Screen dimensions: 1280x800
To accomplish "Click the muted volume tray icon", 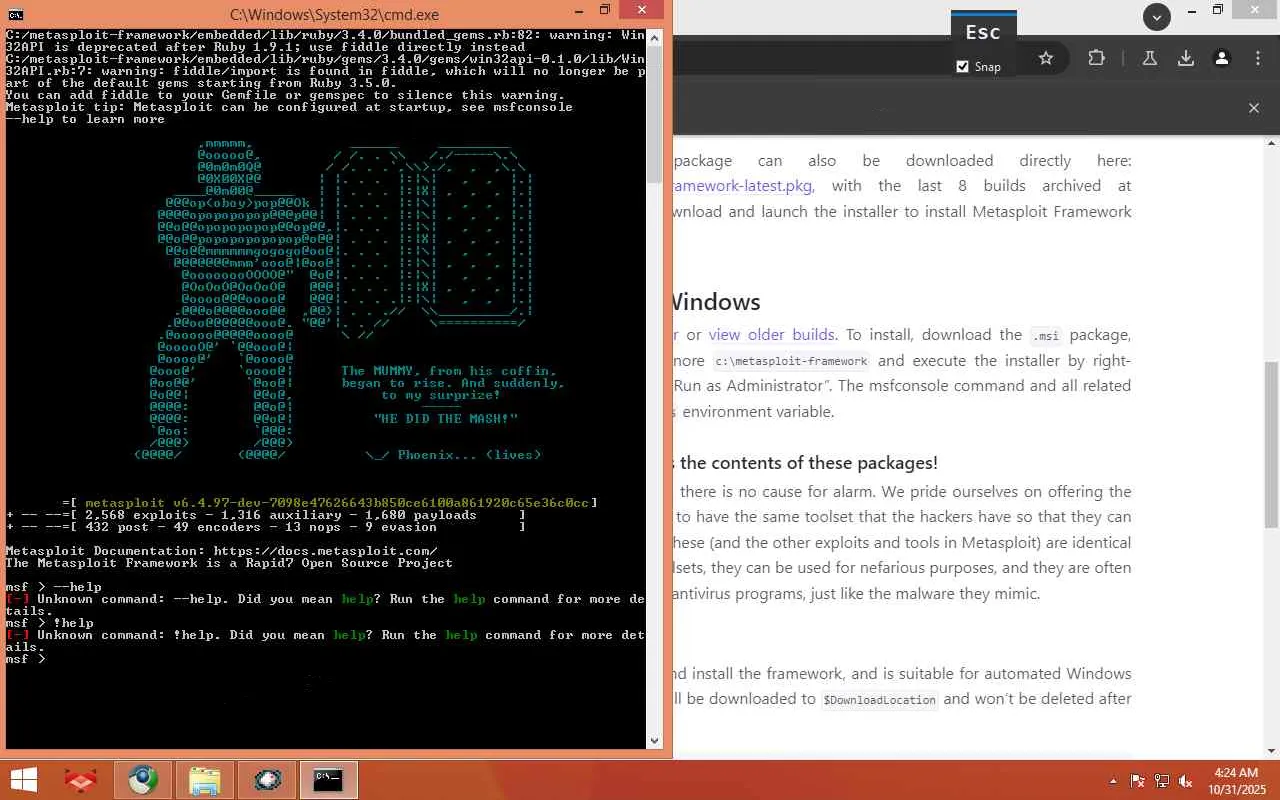I will (1186, 781).
